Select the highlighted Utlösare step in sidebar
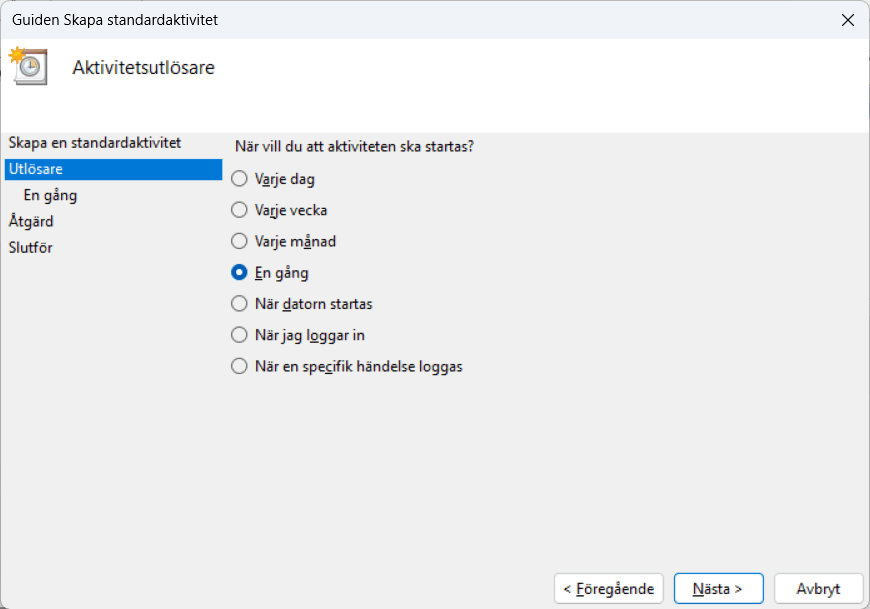This screenshot has height=609, width=870. coord(36,169)
